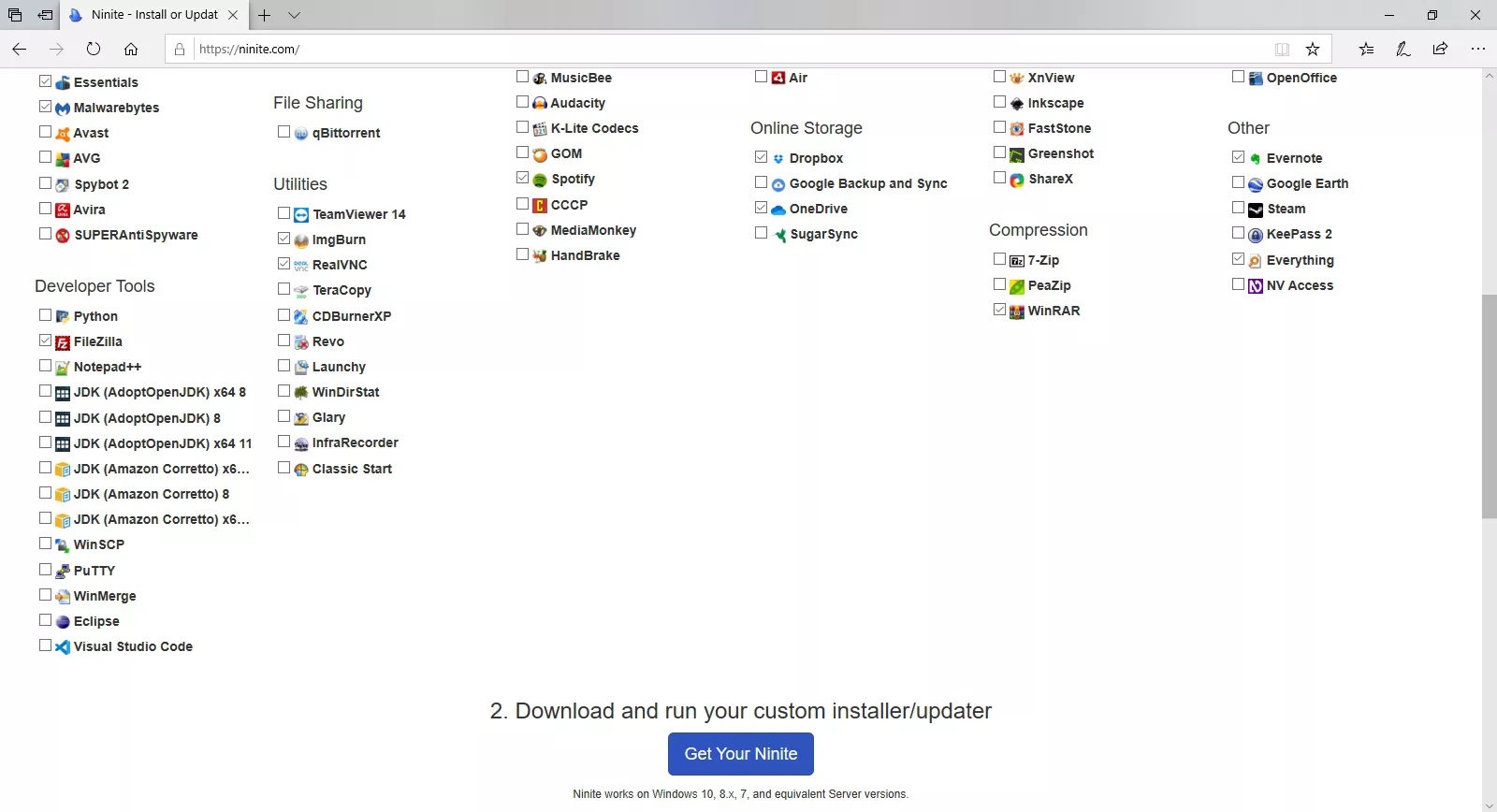Viewport: 1497px width, 812px height.
Task: Click the TeamViewer 14 icon
Action: (301, 215)
